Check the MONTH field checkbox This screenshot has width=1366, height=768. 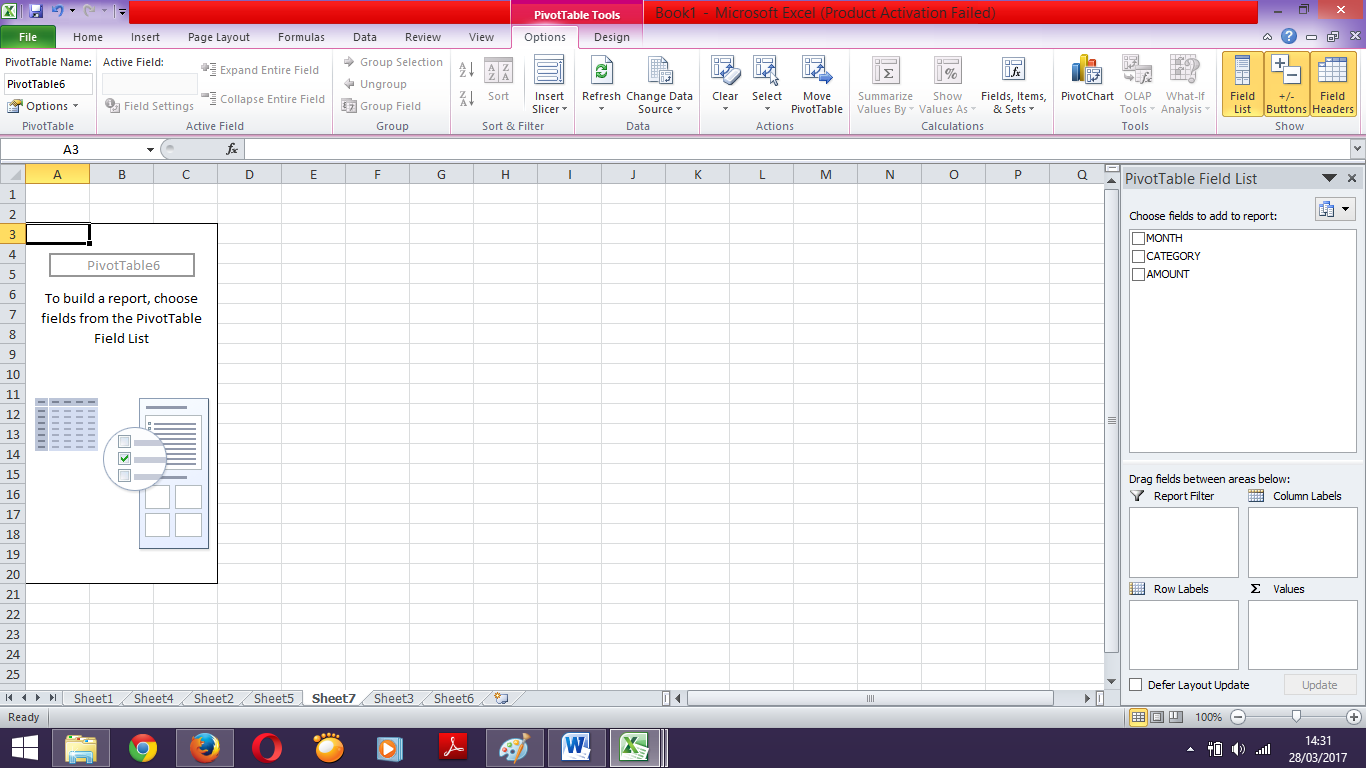coord(1138,238)
